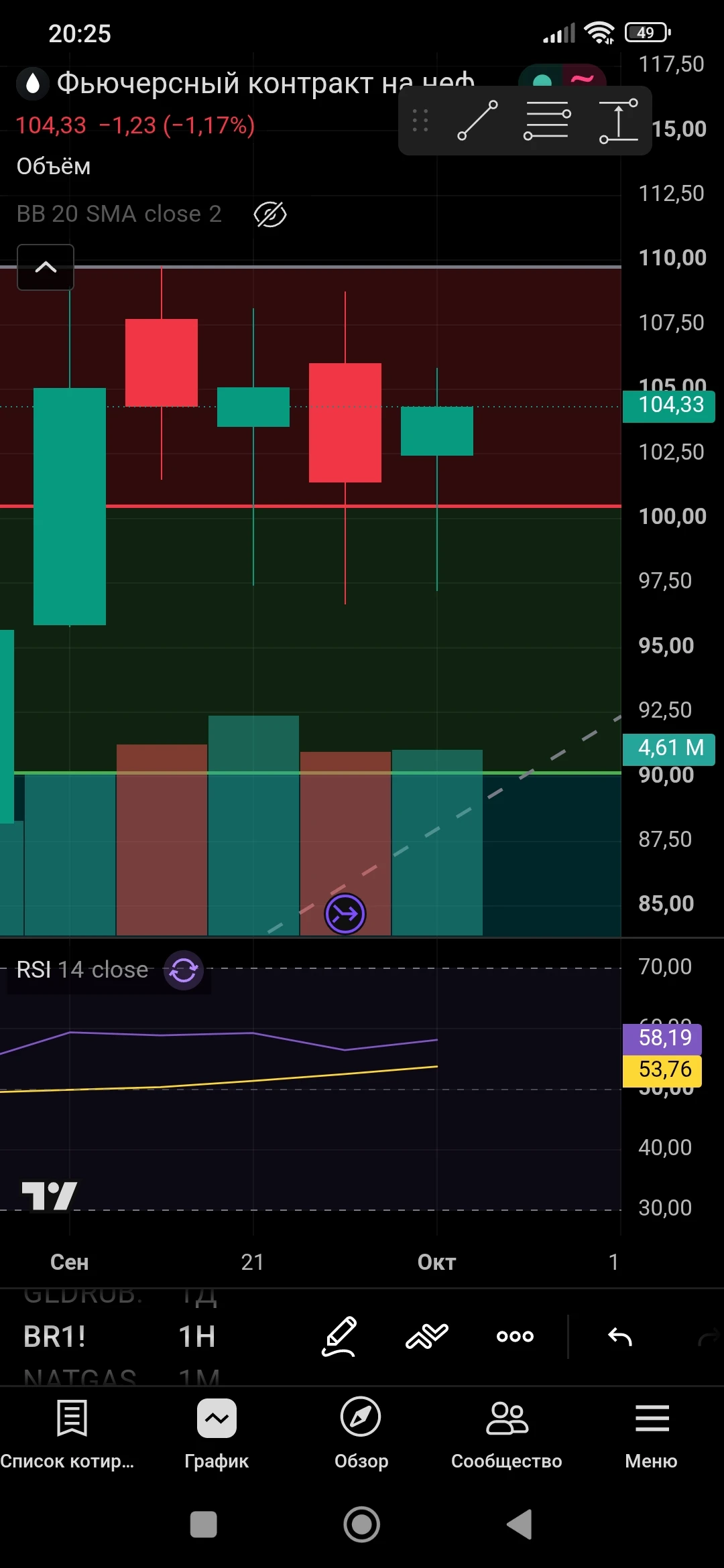Tap the 4,61 M volume label
Image resolution: width=724 pixels, height=1568 pixels.
(669, 748)
